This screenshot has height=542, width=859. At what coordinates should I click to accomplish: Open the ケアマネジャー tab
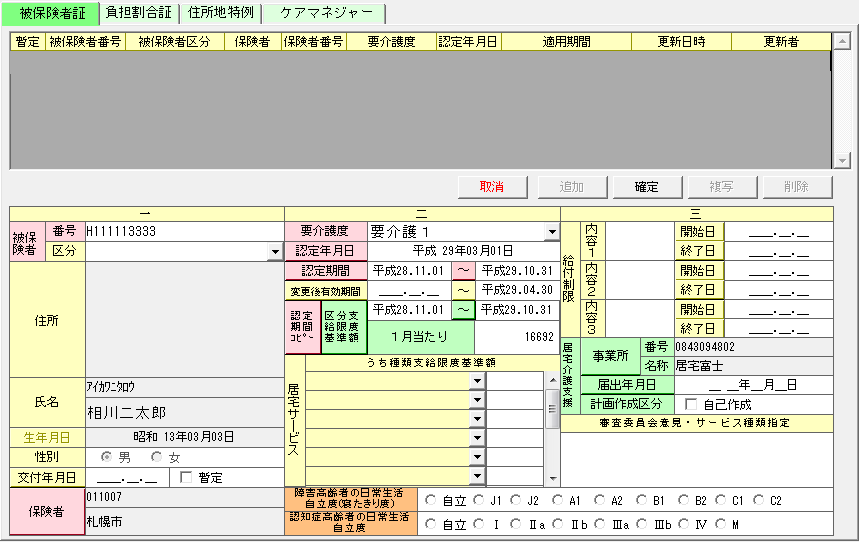click(x=324, y=13)
